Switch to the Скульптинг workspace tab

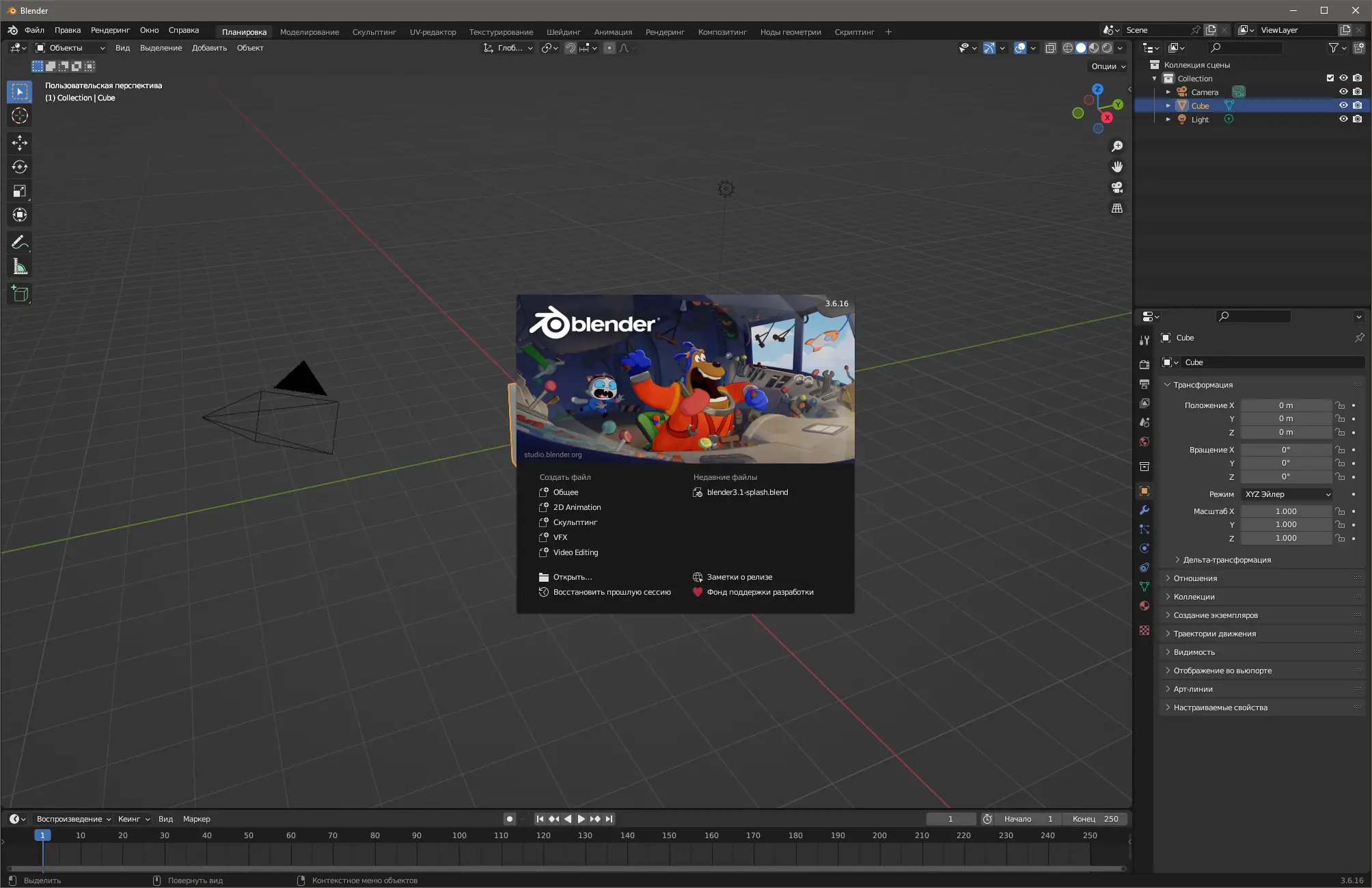coord(374,32)
